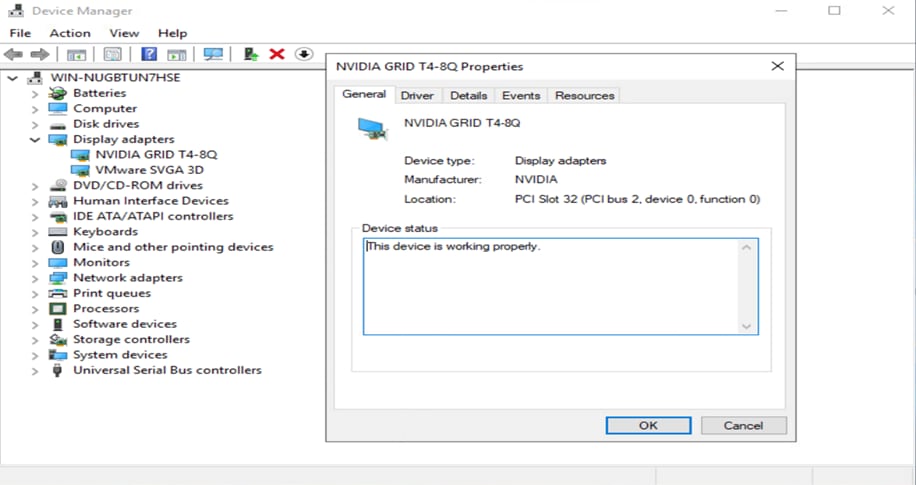Maximize the Device Manager window
This screenshot has width=916, height=485.
pyautogui.click(x=834, y=11)
